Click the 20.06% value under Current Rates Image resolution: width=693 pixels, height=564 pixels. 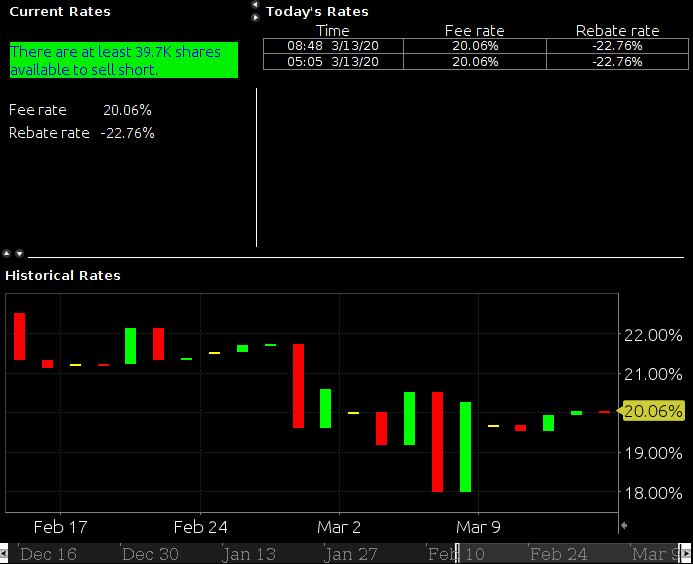(x=127, y=110)
